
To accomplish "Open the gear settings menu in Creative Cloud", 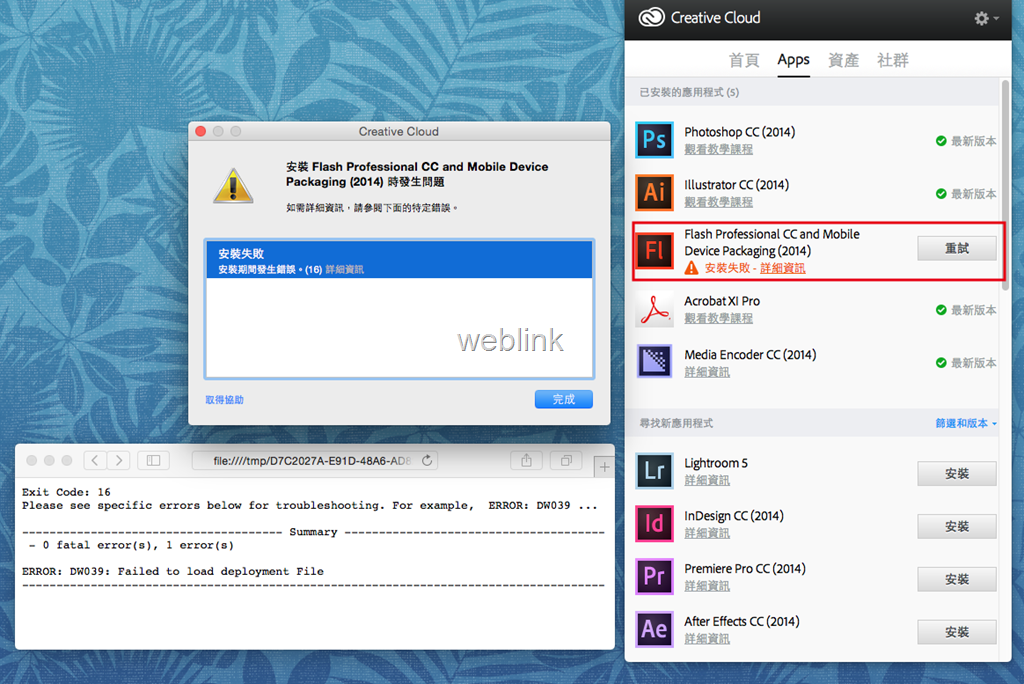I will click(985, 18).
